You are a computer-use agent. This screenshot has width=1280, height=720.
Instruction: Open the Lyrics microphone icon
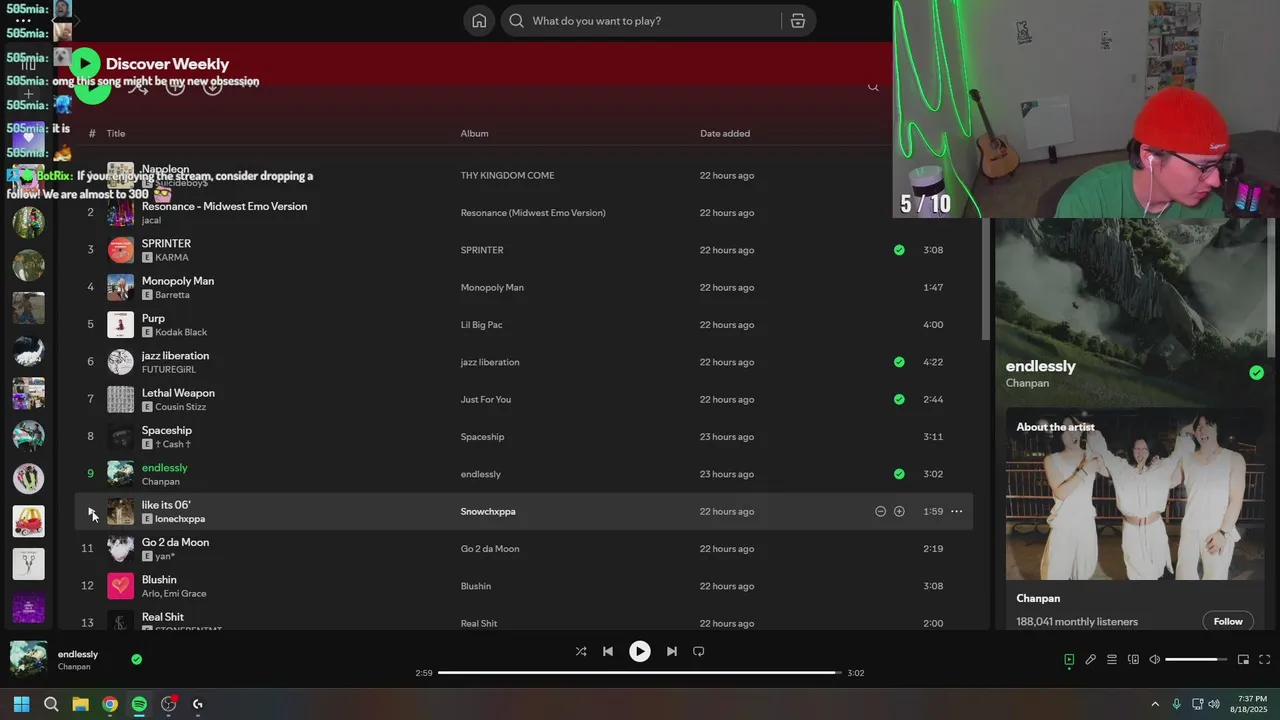click(x=1091, y=660)
